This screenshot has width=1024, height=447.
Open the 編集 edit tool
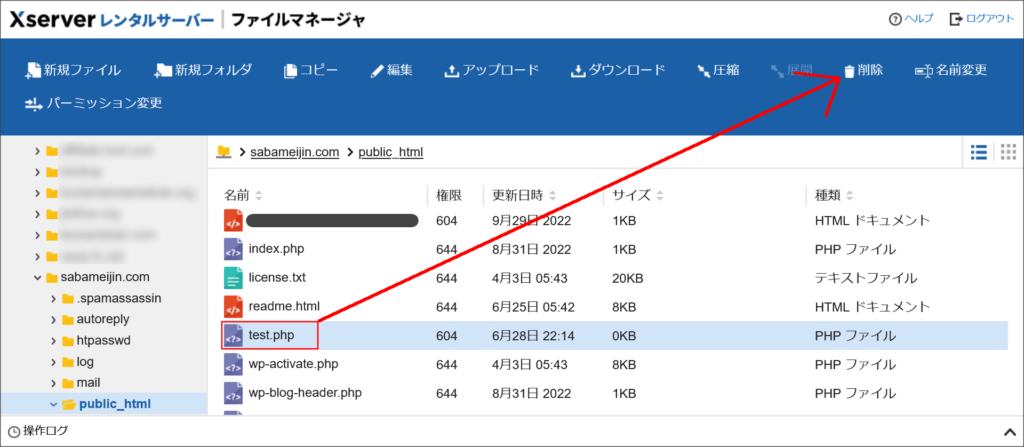[x=391, y=71]
